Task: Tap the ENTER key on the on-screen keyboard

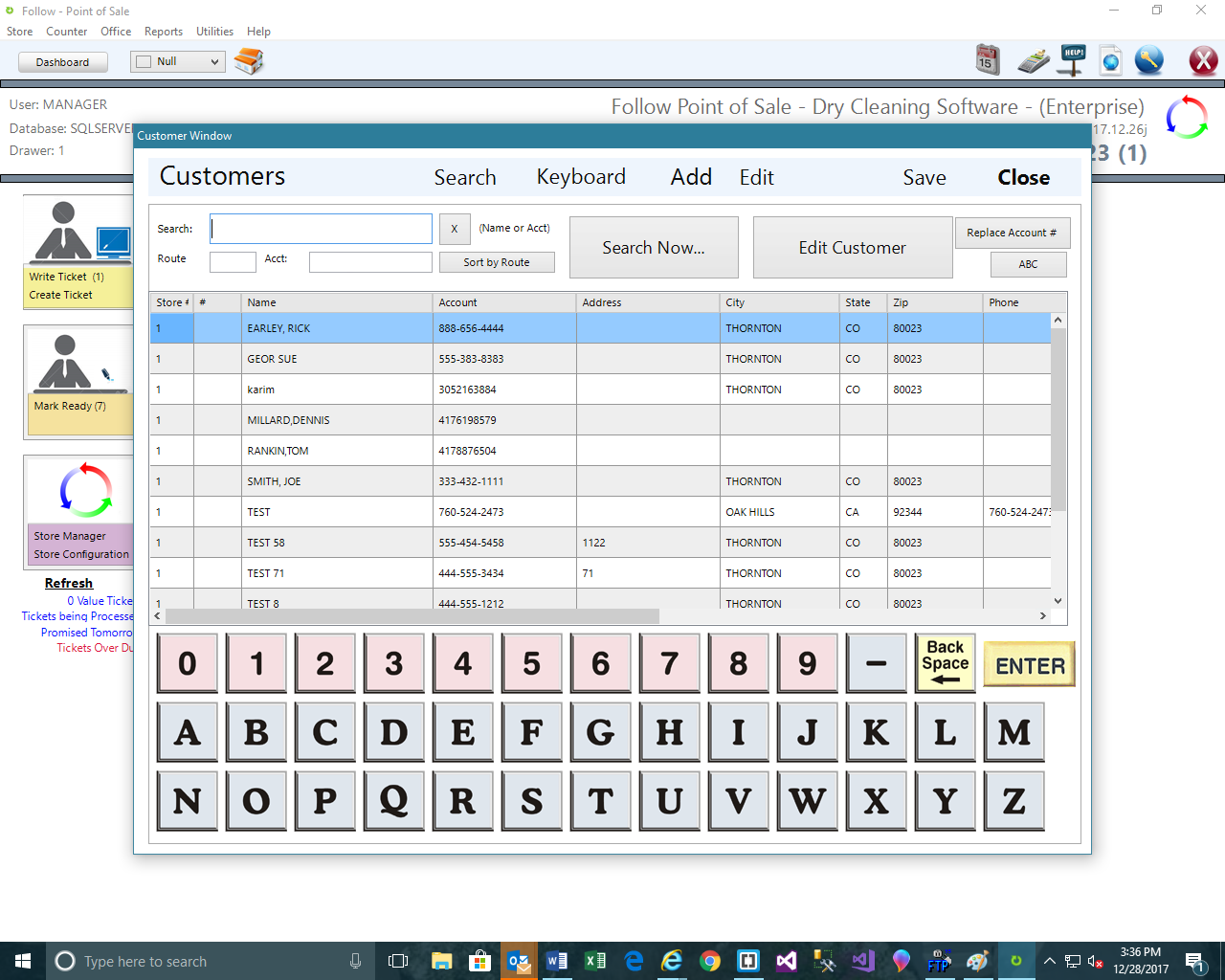Action: (x=1030, y=665)
